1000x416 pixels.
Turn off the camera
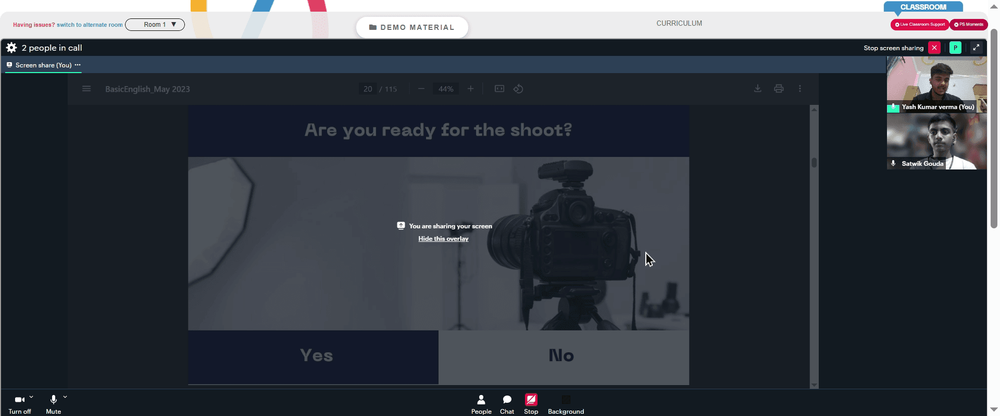(x=19, y=405)
